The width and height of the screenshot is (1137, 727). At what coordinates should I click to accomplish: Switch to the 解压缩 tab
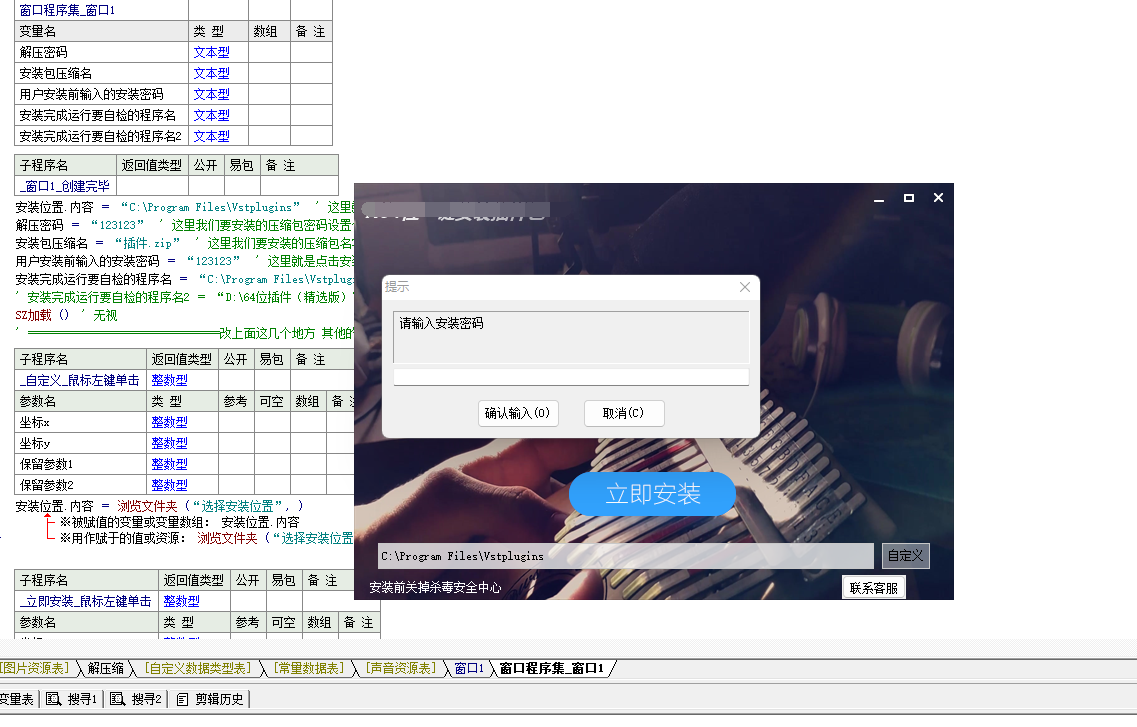(106, 668)
